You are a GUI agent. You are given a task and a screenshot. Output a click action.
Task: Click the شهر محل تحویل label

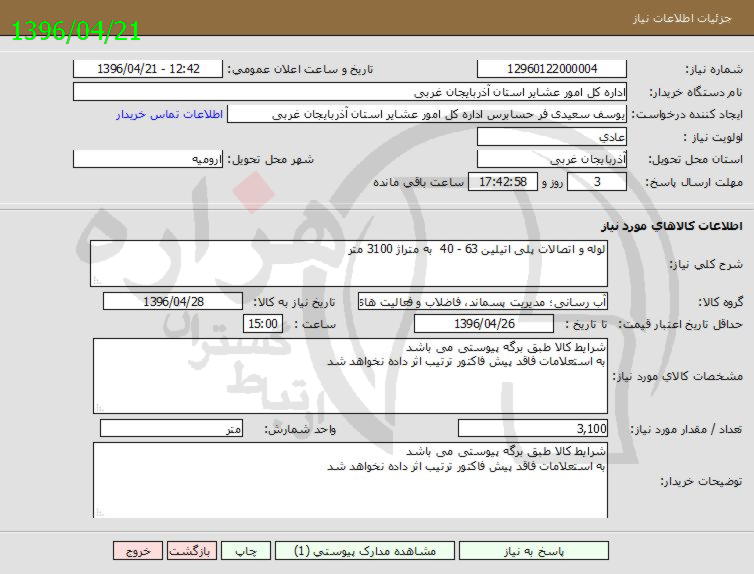pos(271,160)
